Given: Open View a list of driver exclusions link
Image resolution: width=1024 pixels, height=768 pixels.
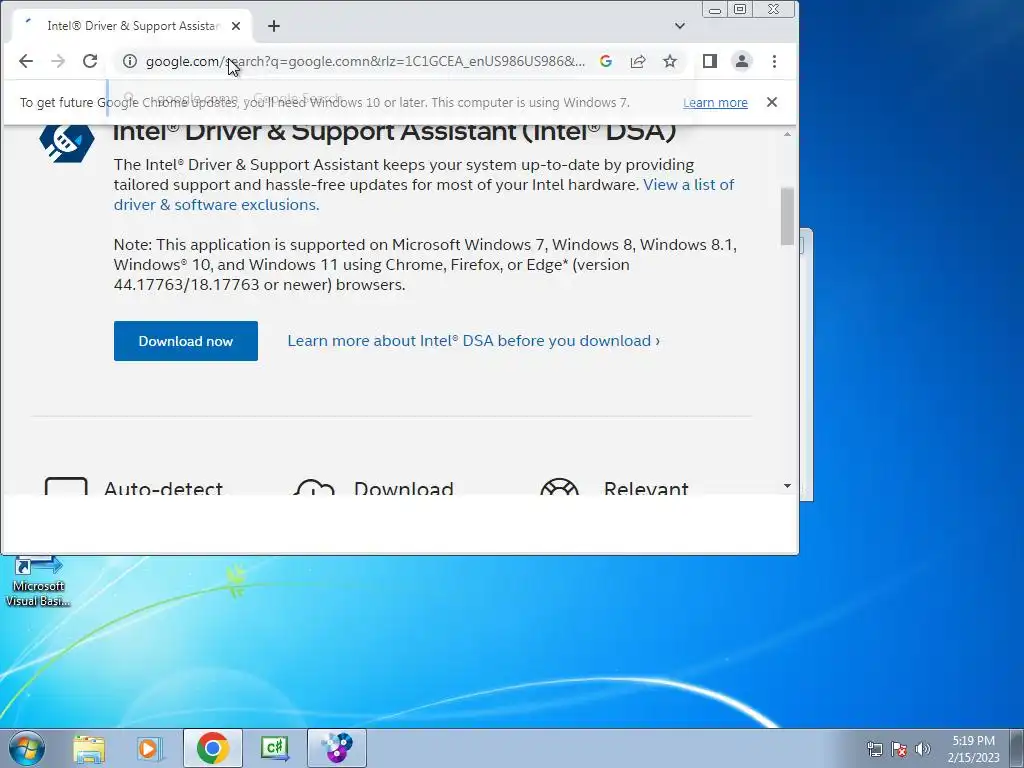Looking at the screenshot, I should [424, 195].
